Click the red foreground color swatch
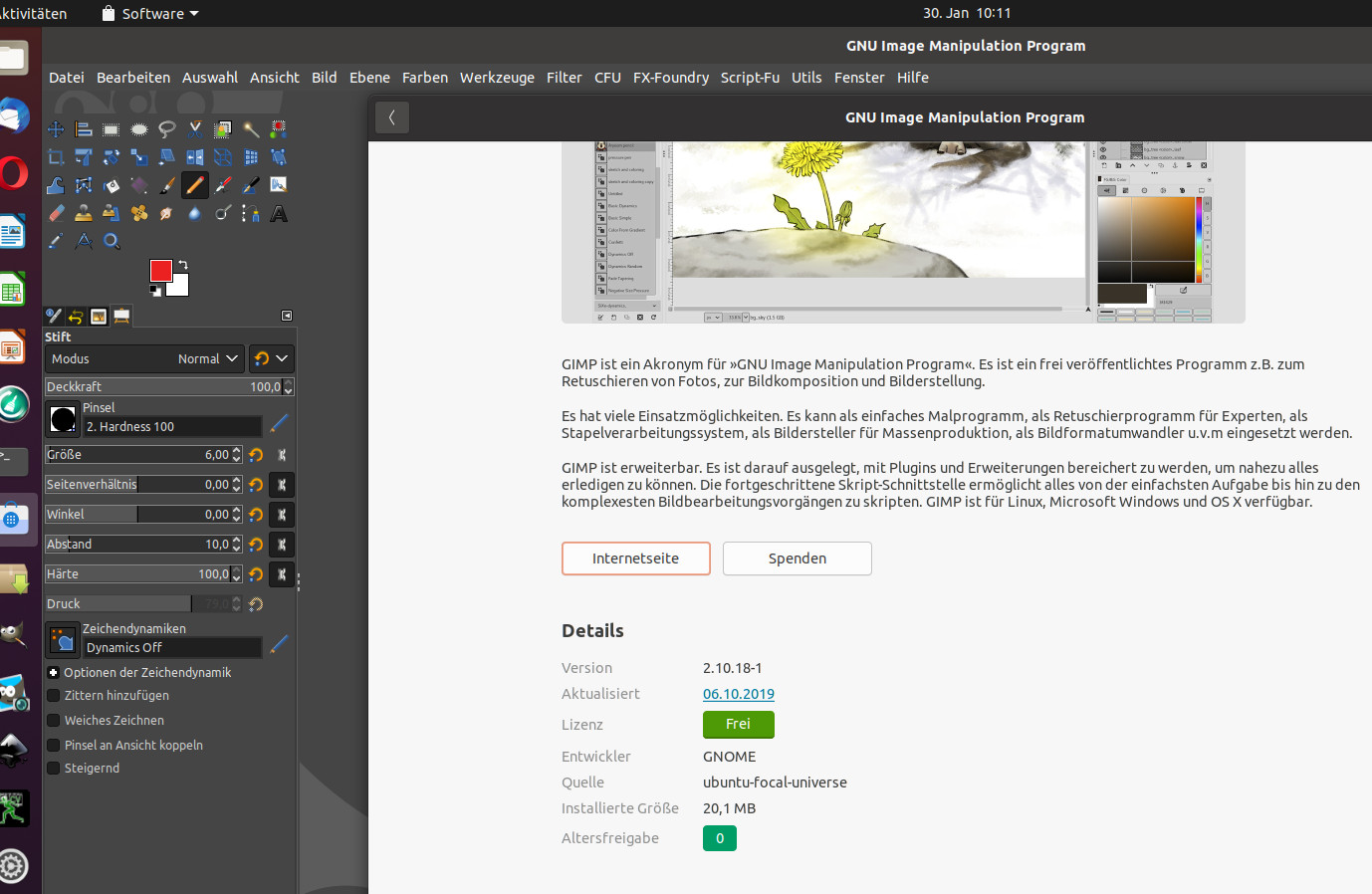1372x894 pixels. pyautogui.click(x=160, y=271)
